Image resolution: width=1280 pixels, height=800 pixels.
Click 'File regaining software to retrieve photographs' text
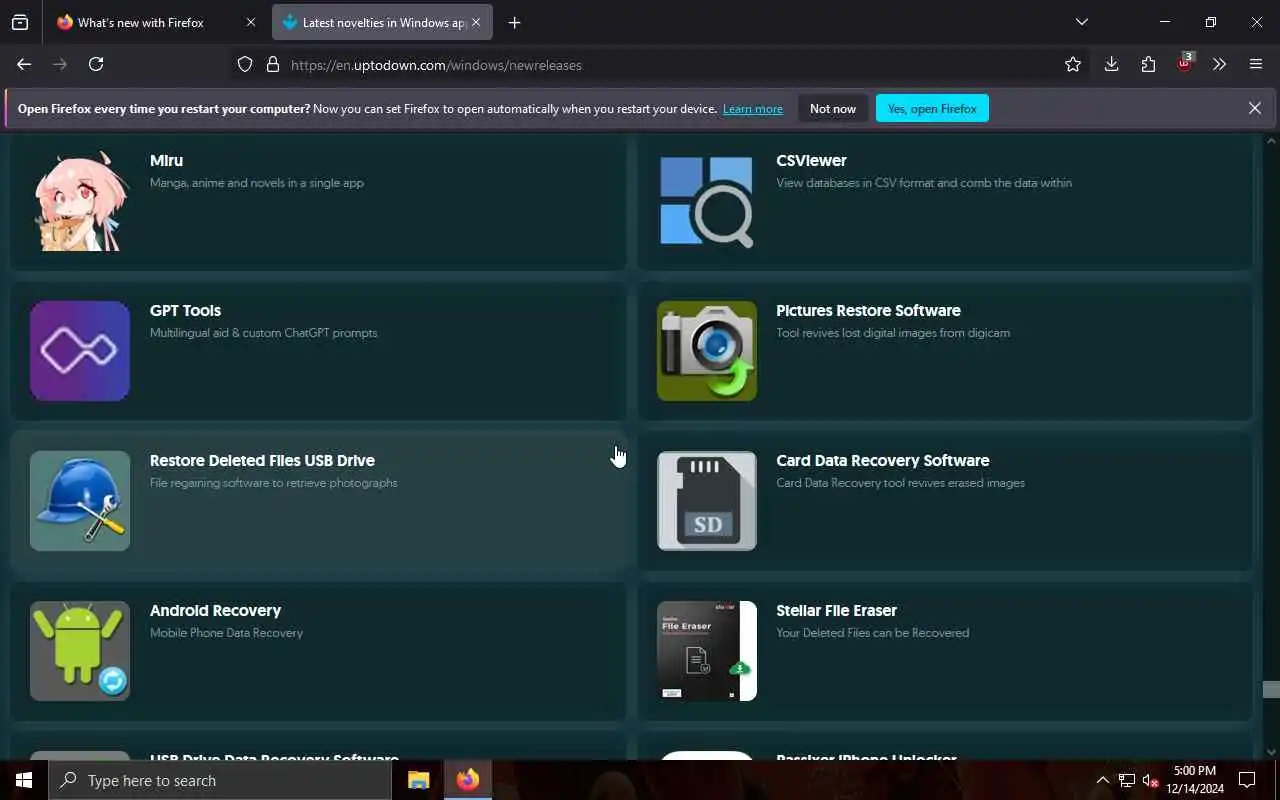pyautogui.click(x=273, y=482)
